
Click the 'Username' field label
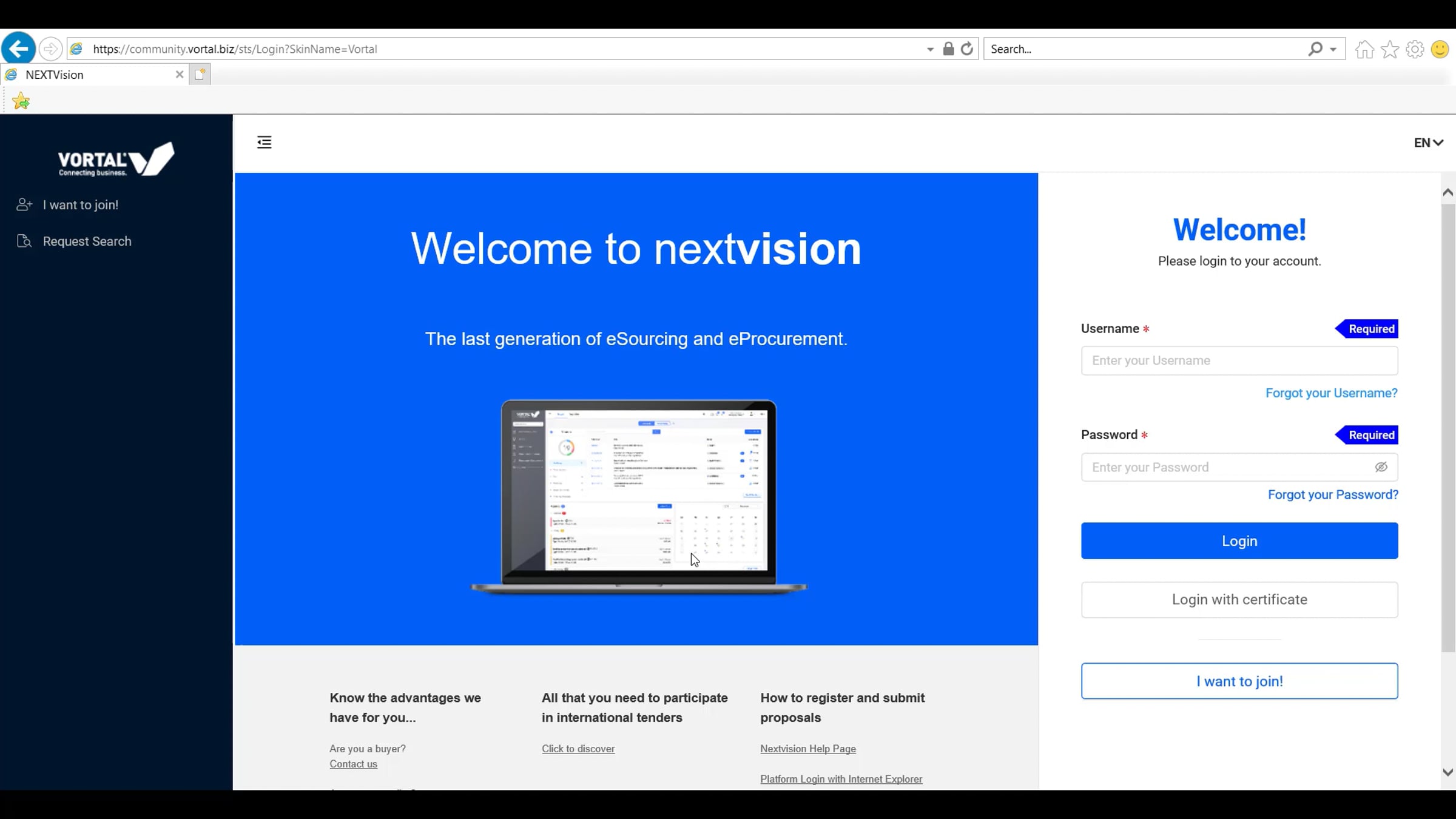(1110, 329)
